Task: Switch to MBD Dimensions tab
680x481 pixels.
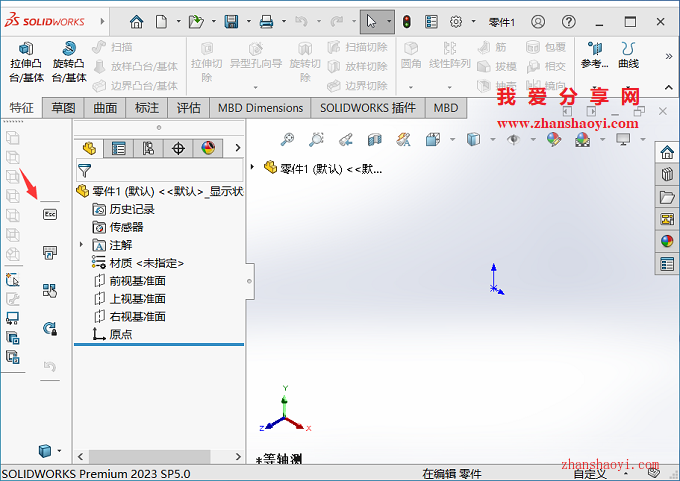Action: [x=260, y=108]
